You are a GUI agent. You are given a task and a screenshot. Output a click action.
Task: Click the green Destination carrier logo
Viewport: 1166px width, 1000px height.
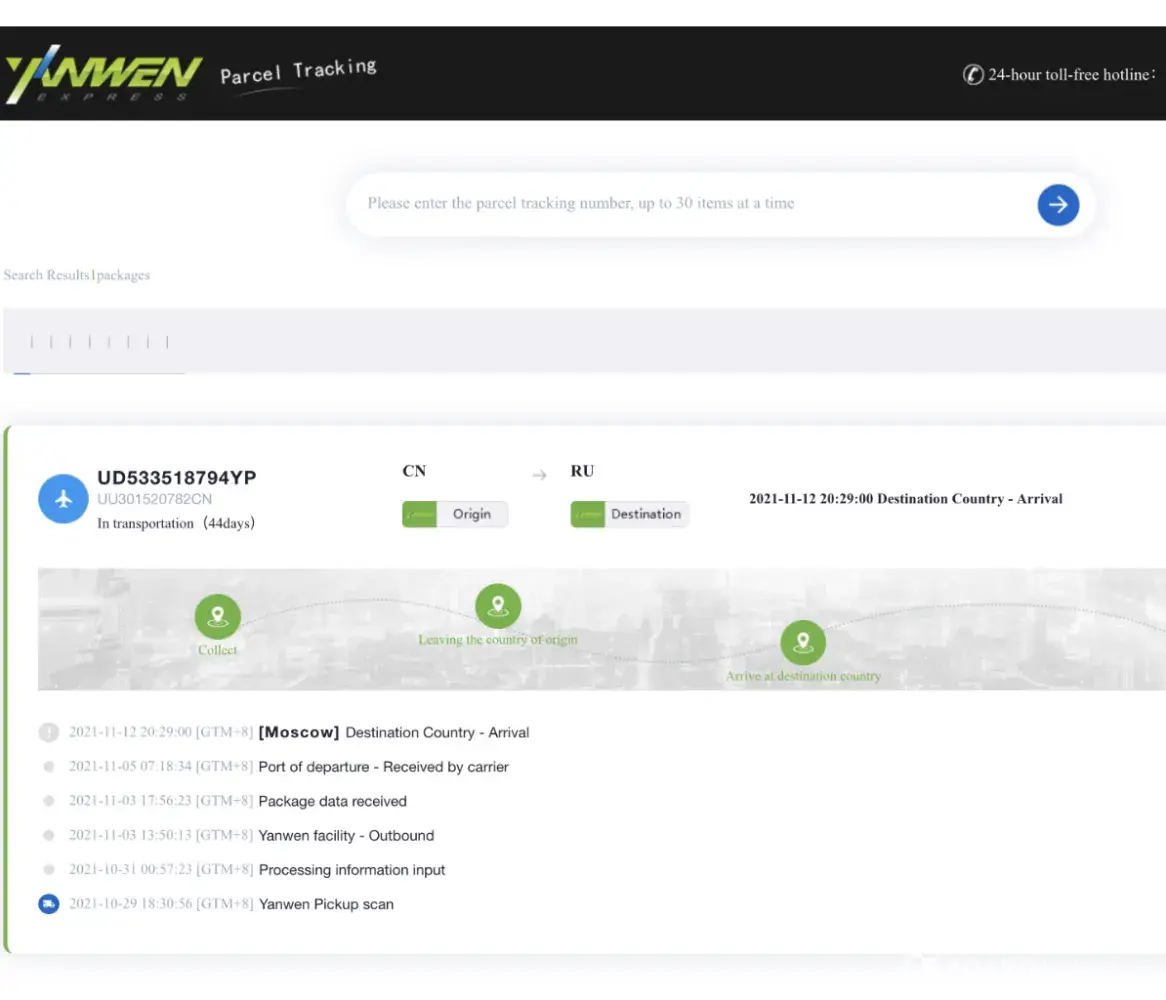click(587, 514)
